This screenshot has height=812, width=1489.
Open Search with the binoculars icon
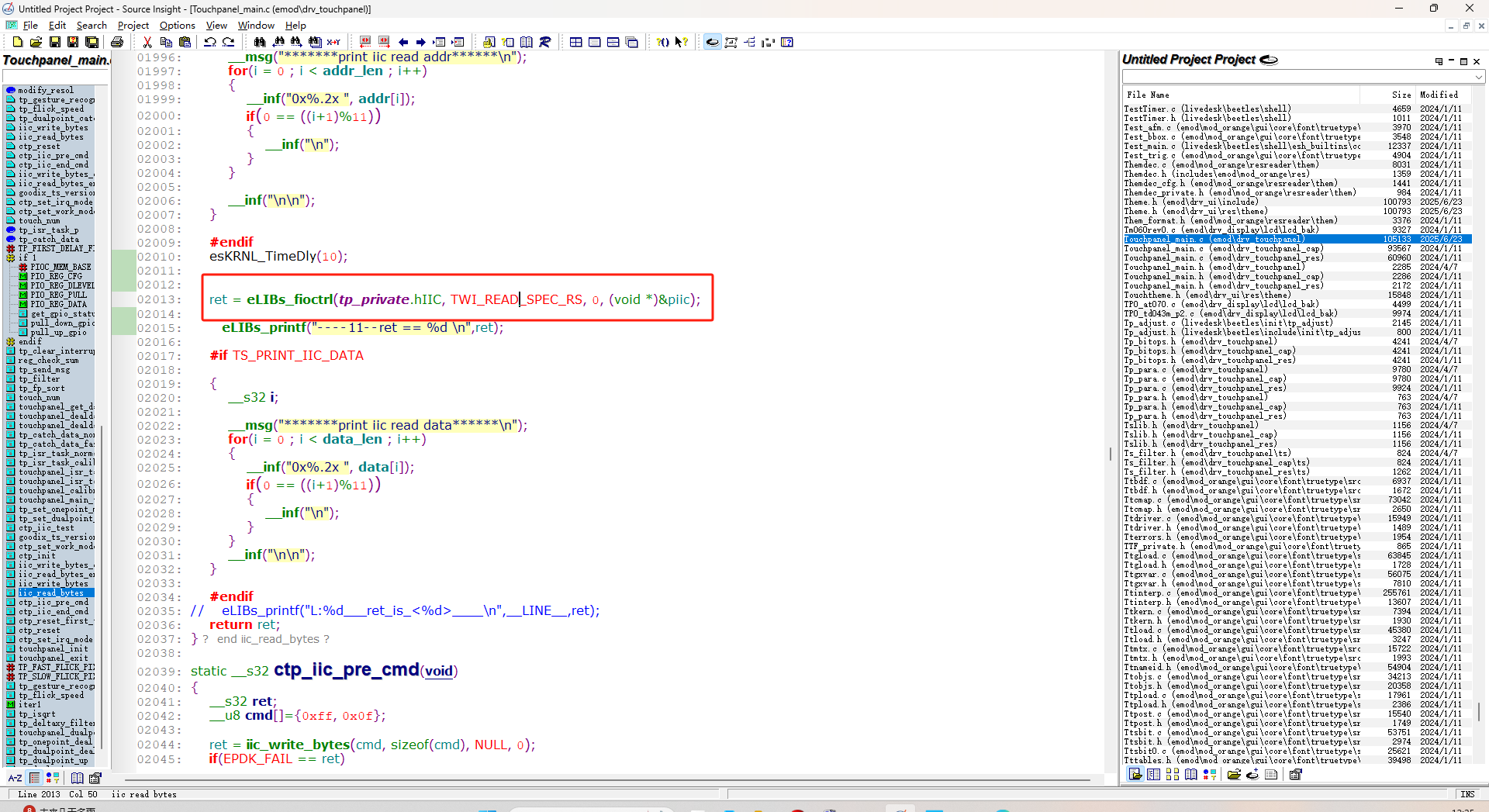pyautogui.click(x=260, y=42)
